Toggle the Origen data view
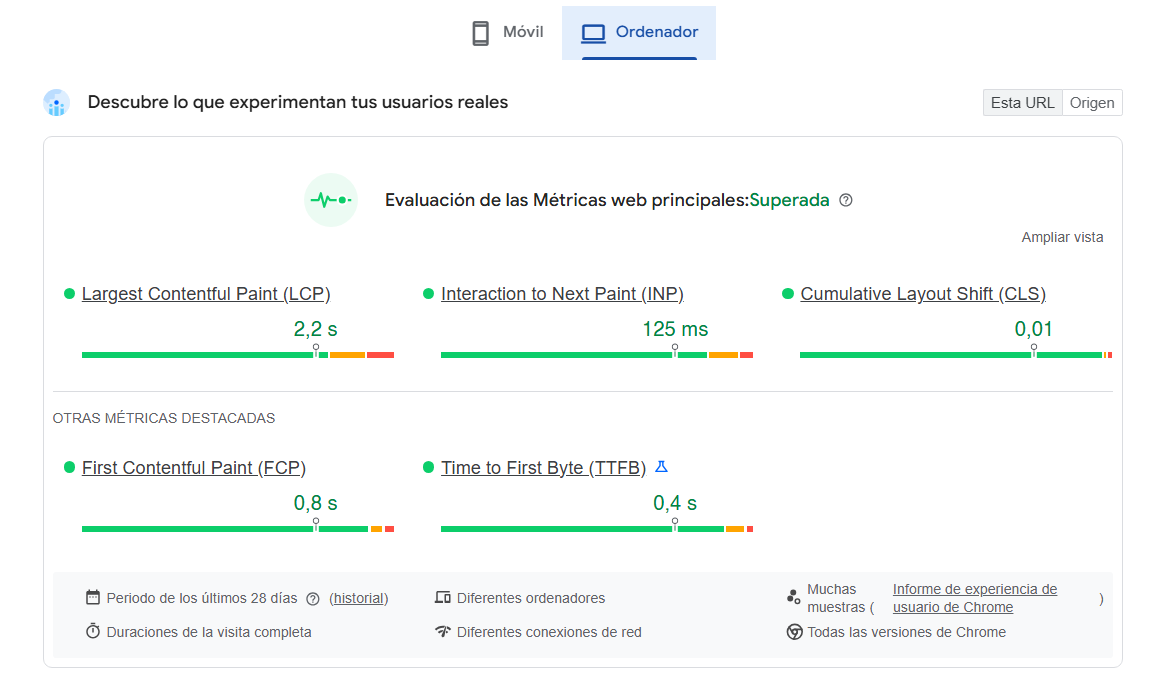Image resolution: width=1164 pixels, height=679 pixels. pyautogui.click(x=1092, y=103)
